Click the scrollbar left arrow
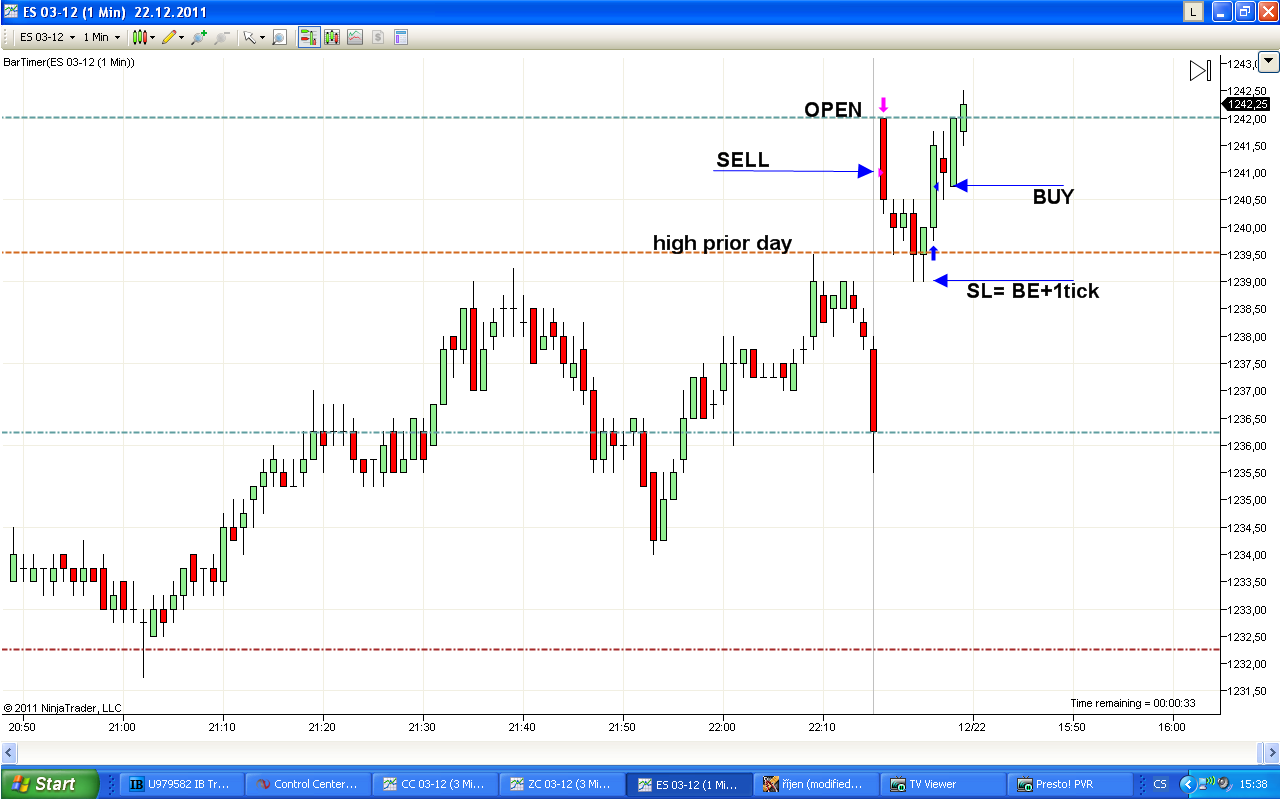Image resolution: width=1280 pixels, height=800 pixels. coord(8,751)
